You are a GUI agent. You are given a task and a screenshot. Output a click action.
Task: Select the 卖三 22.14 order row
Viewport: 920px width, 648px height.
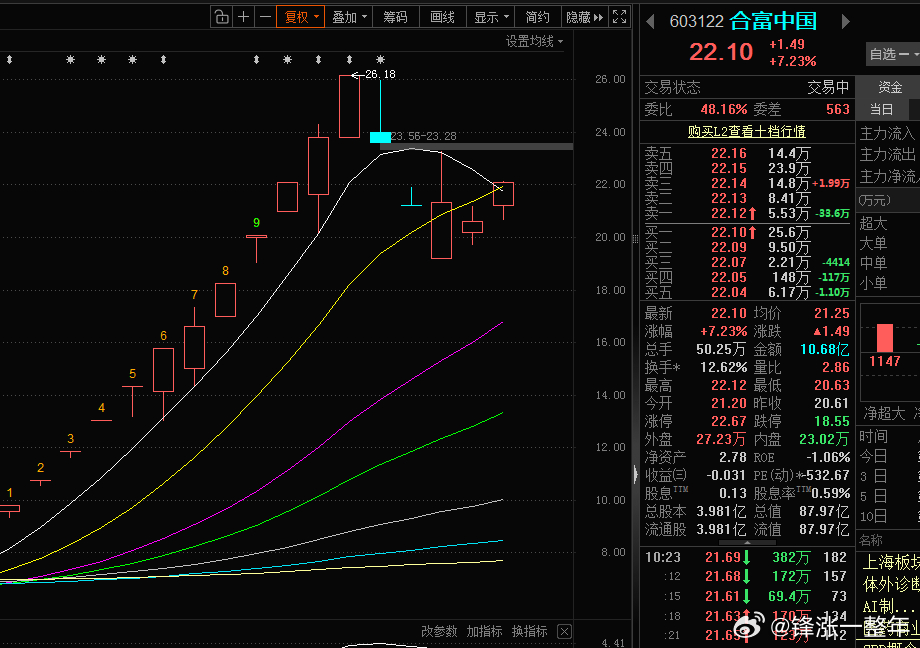(x=747, y=184)
